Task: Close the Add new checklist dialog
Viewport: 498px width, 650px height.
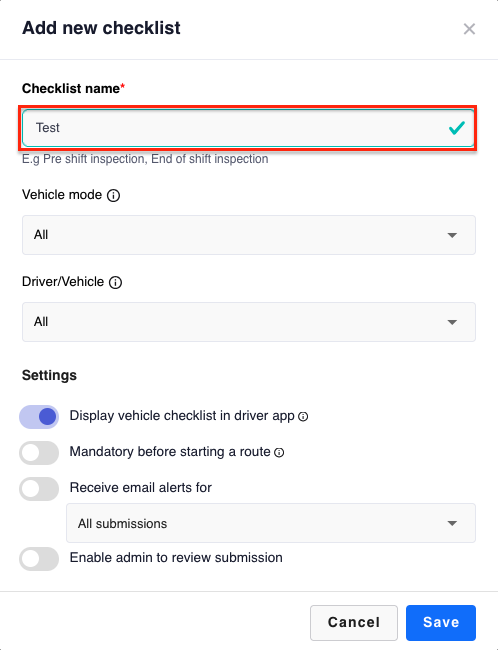Action: pyautogui.click(x=469, y=29)
